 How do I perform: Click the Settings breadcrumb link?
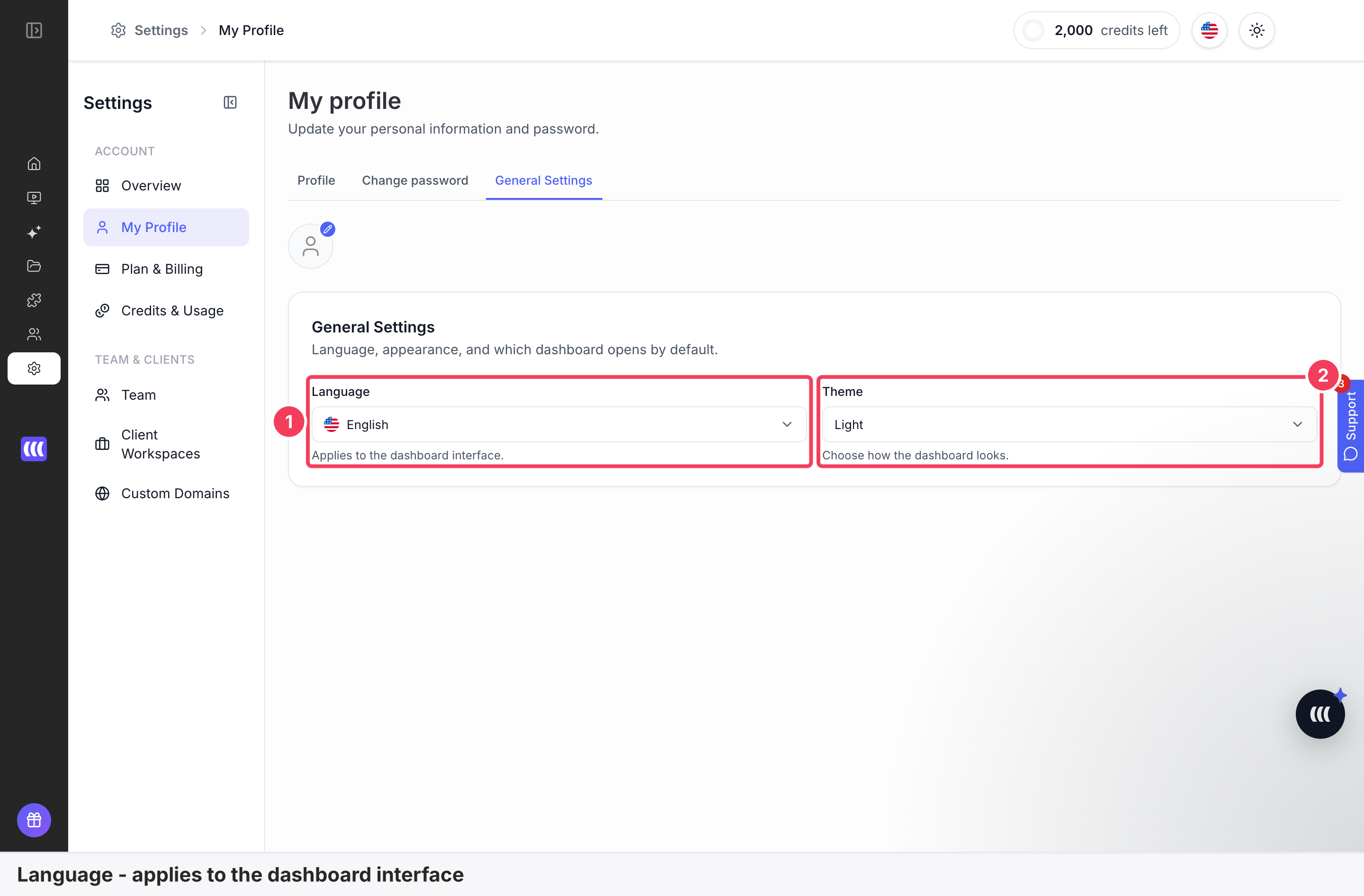tap(150, 30)
